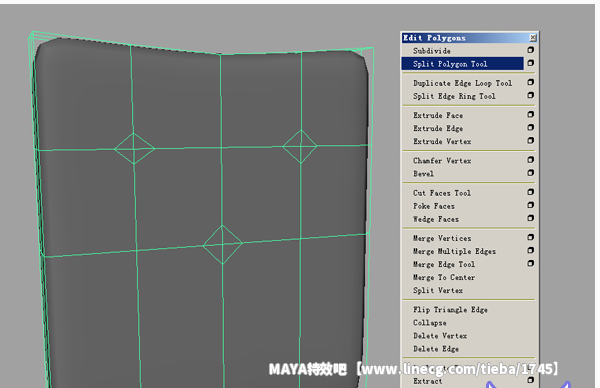Open options box for Split Polygon Tool
Screen dimensions: 600x388
[530, 63]
